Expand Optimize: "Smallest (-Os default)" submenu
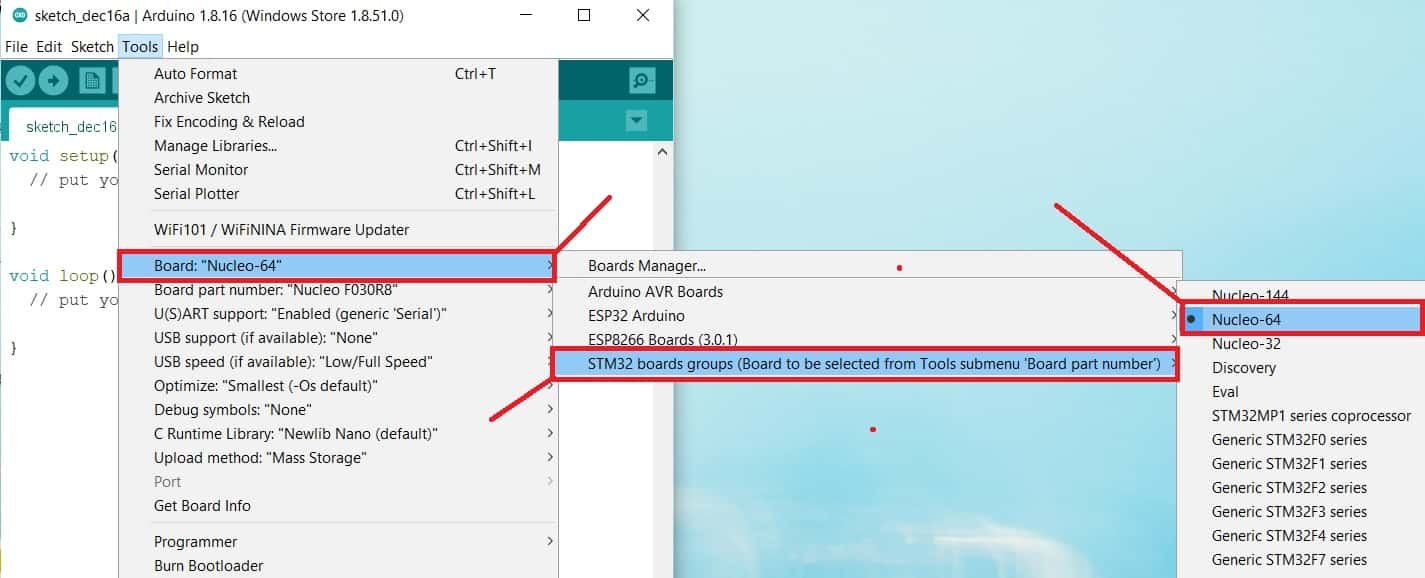 tap(338, 386)
